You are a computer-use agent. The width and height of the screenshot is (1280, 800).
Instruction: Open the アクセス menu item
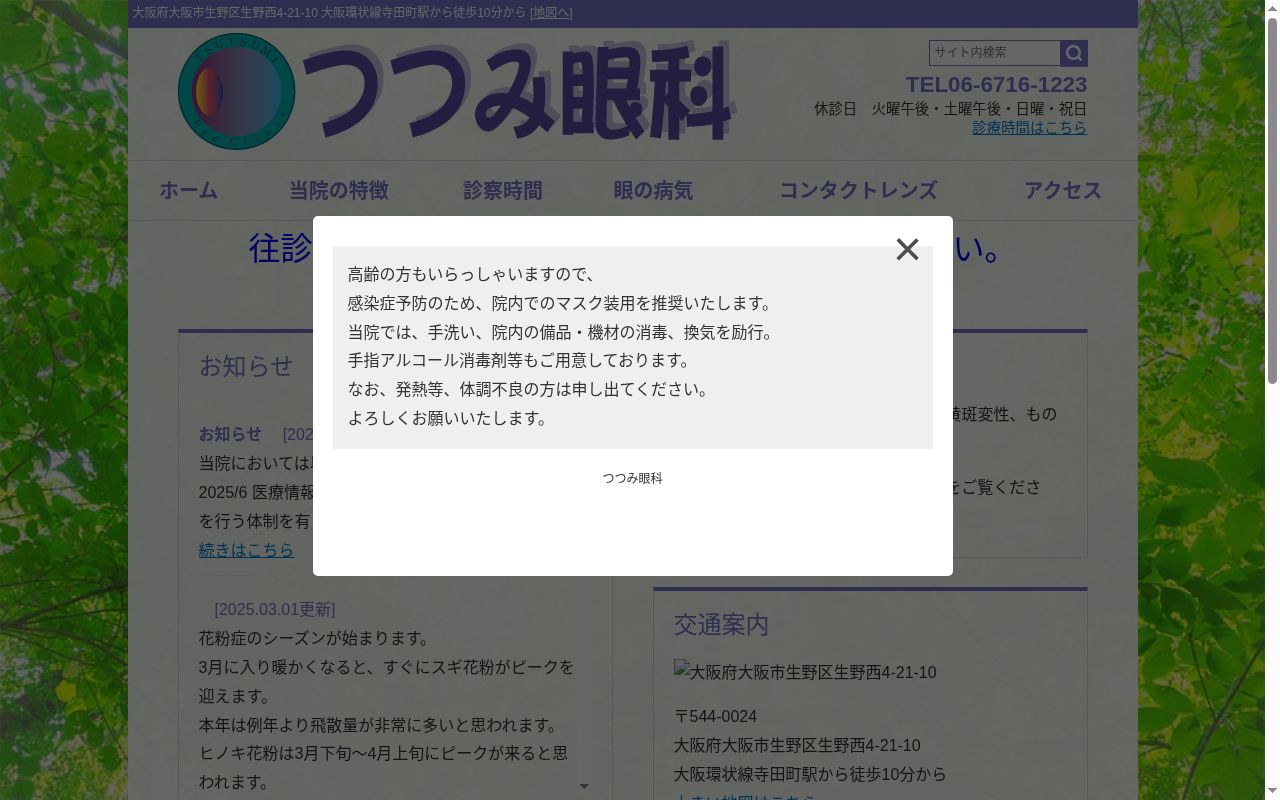(1063, 191)
